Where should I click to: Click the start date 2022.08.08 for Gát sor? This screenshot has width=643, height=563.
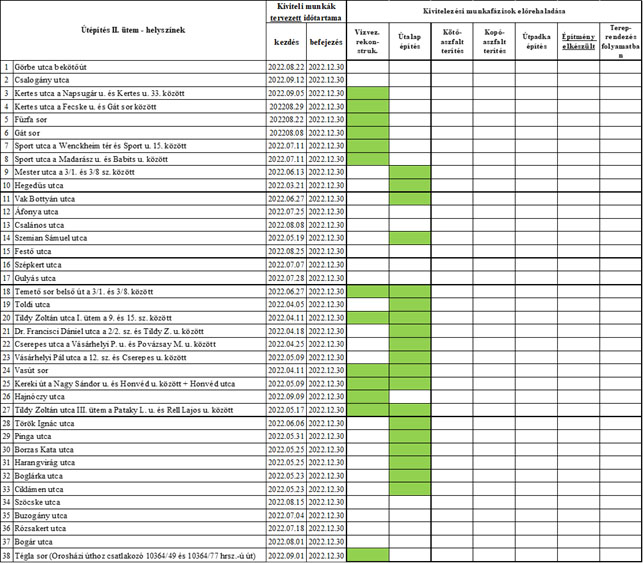point(285,132)
